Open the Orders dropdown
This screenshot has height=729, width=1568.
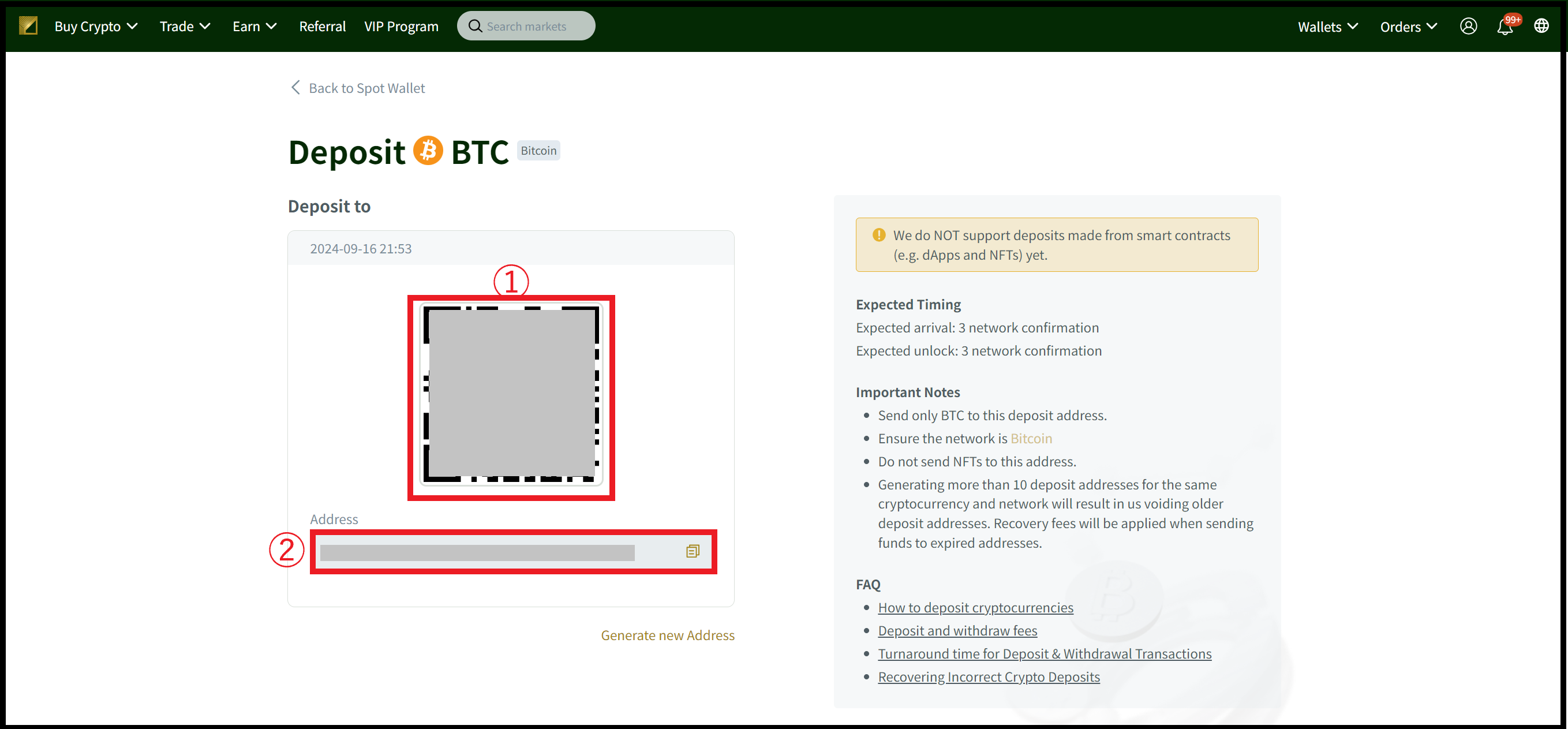[1409, 26]
